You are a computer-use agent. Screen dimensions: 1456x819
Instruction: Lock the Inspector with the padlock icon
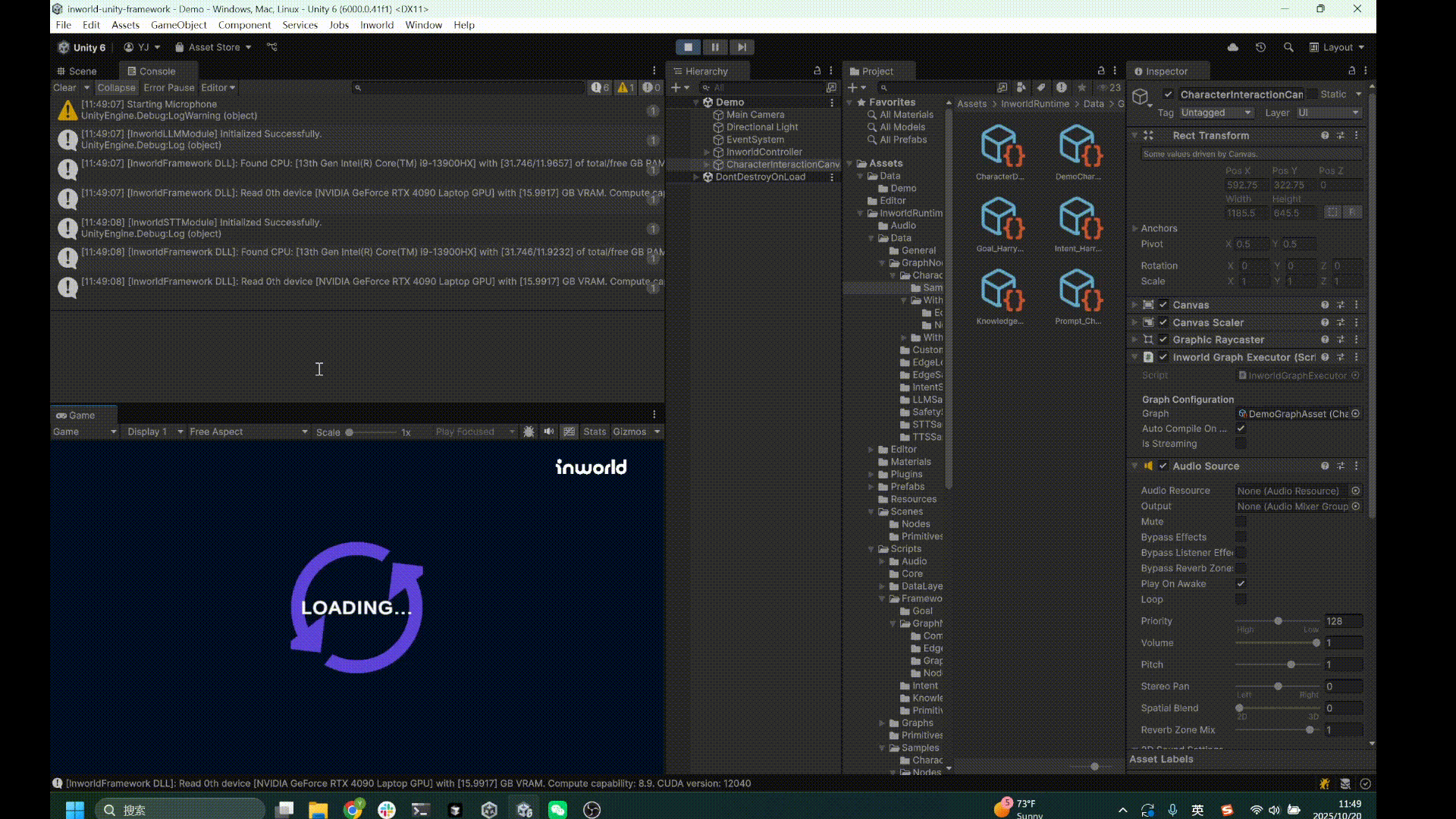pos(1351,71)
